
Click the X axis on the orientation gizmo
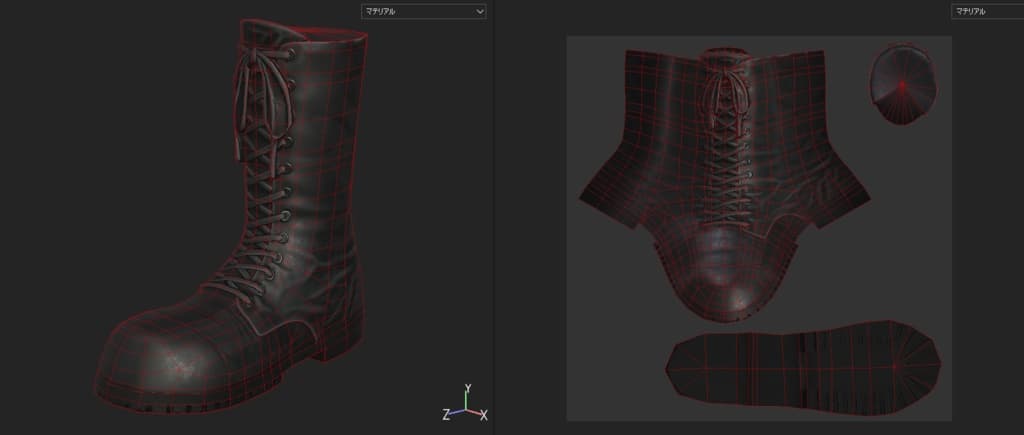[x=483, y=414]
